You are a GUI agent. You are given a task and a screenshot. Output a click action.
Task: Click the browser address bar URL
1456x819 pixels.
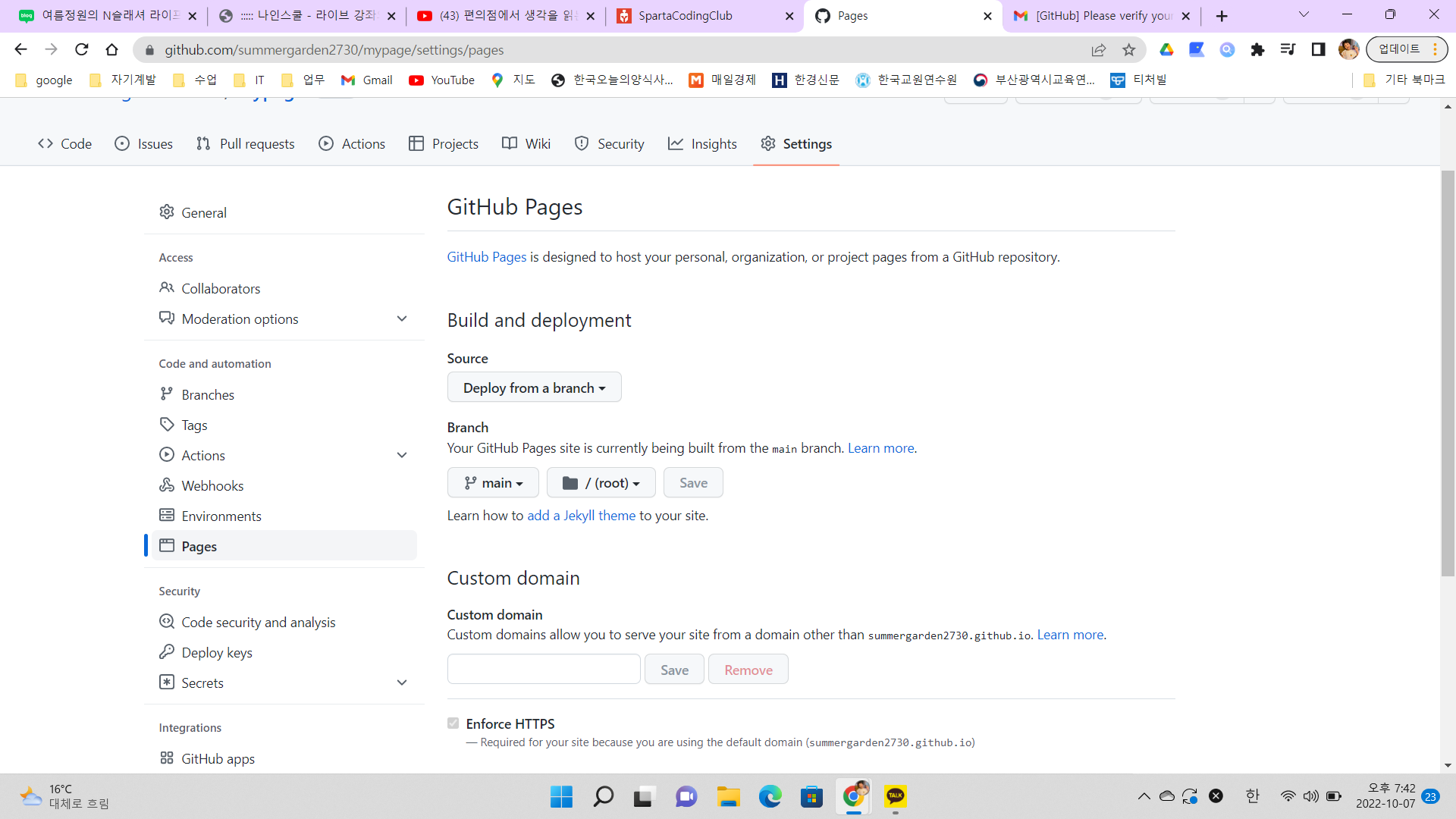[334, 50]
